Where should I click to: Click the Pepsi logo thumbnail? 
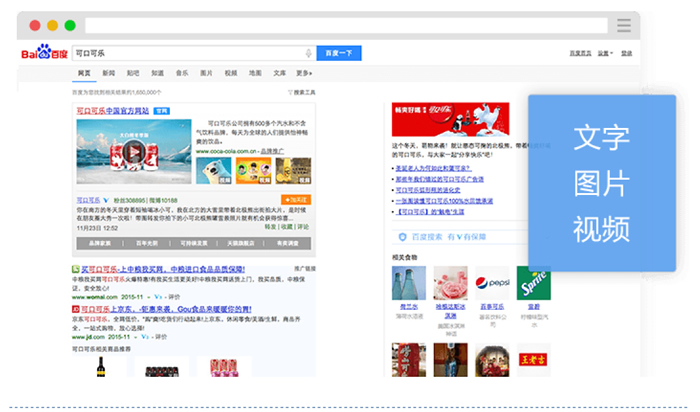[492, 283]
